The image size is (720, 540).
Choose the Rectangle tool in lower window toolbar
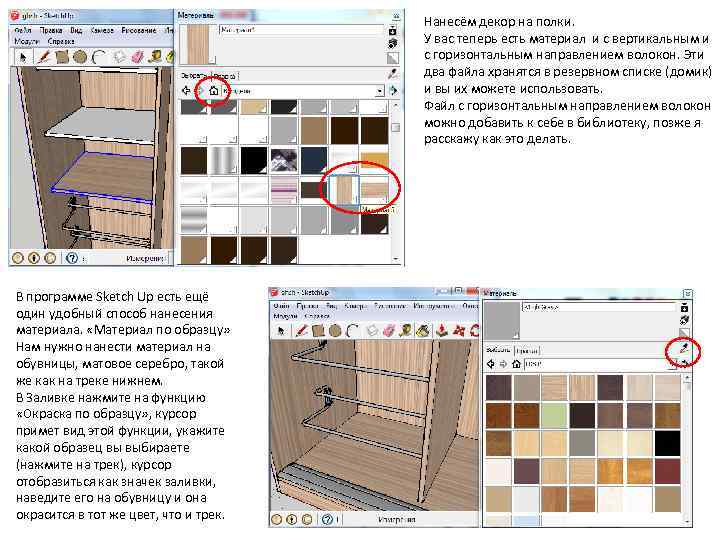click(318, 331)
